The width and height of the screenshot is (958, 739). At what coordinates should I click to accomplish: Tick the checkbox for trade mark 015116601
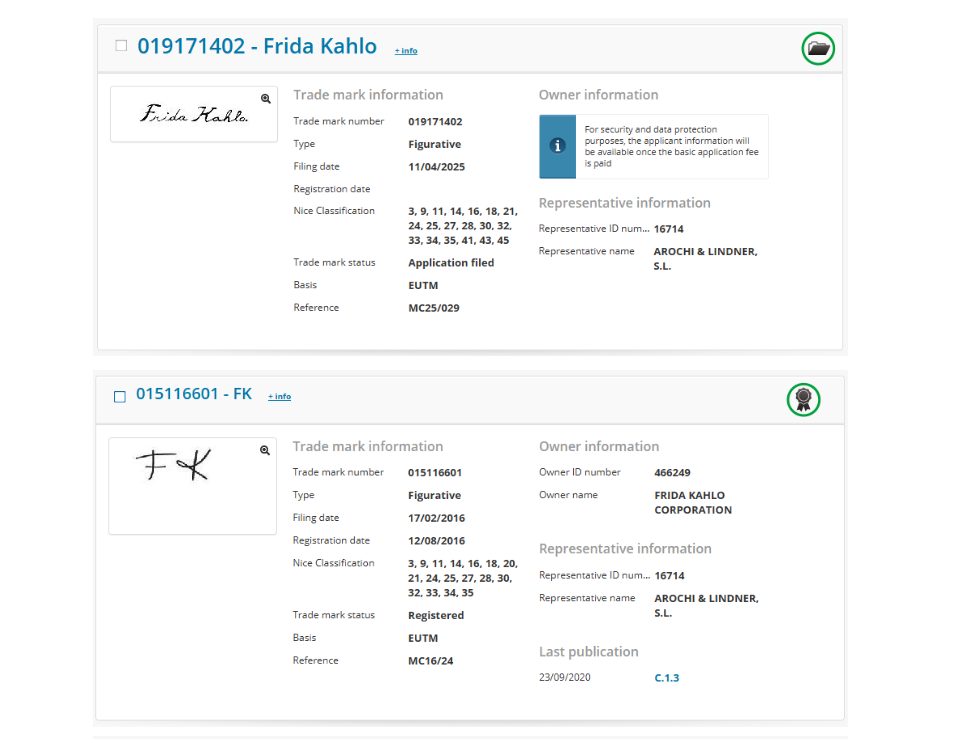[120, 397]
